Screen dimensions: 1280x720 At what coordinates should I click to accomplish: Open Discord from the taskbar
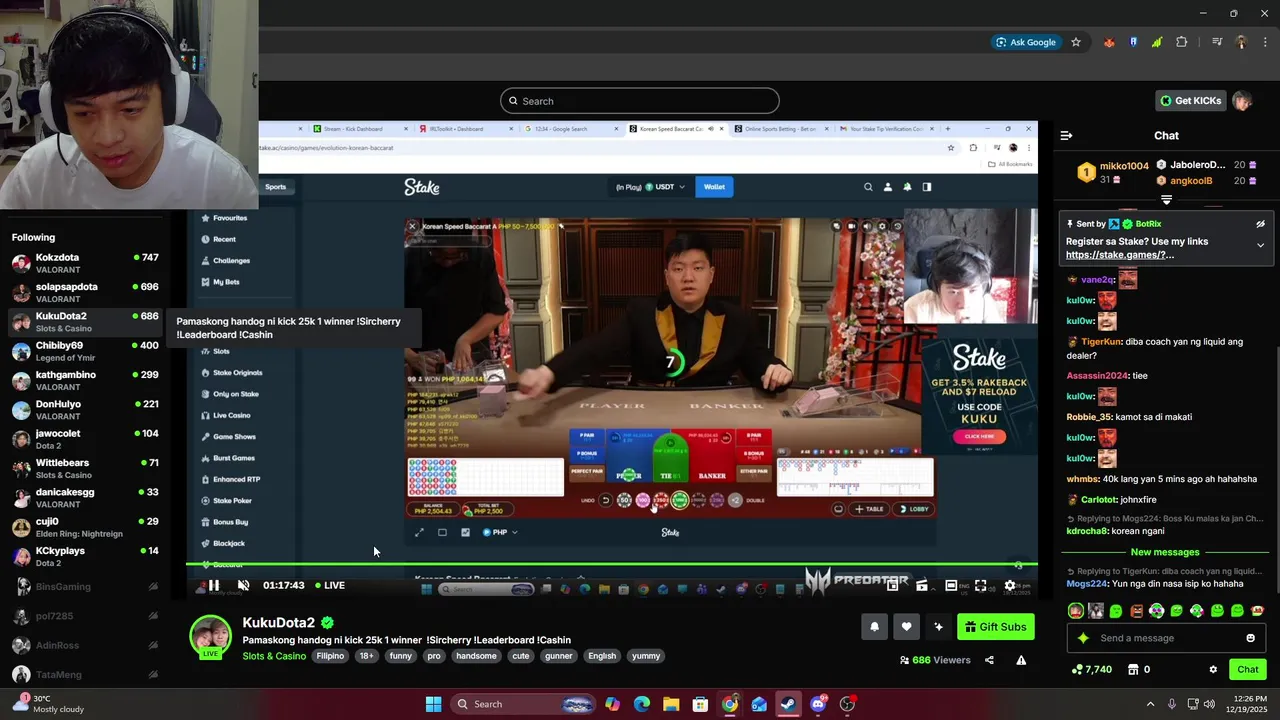click(x=818, y=704)
